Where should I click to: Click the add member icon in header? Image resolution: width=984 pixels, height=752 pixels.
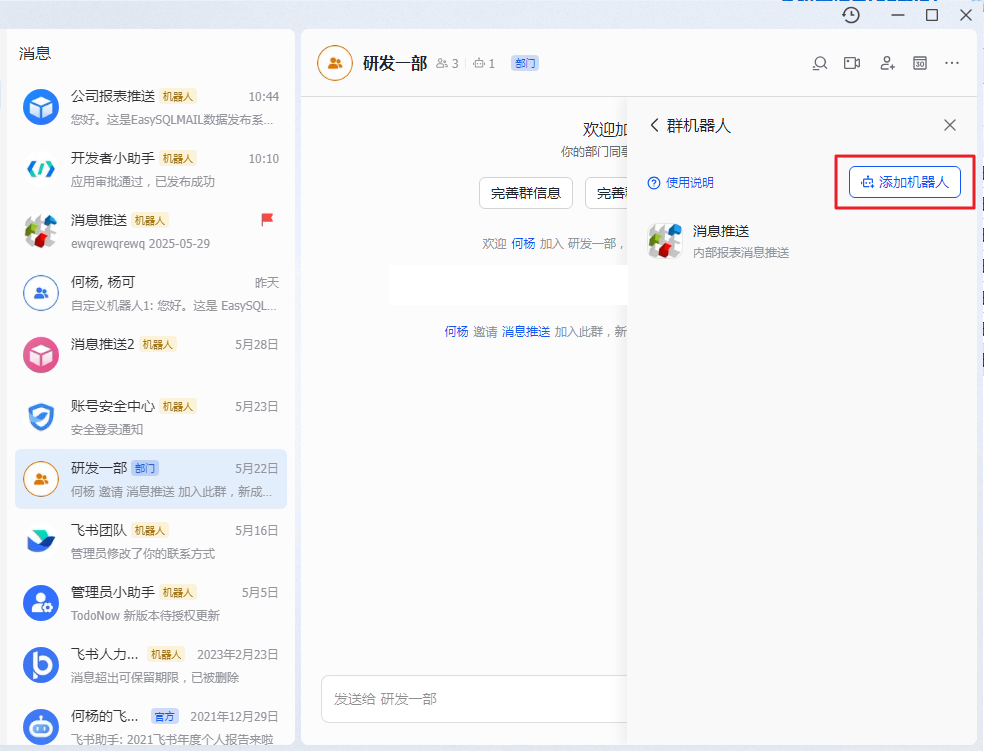coord(887,63)
